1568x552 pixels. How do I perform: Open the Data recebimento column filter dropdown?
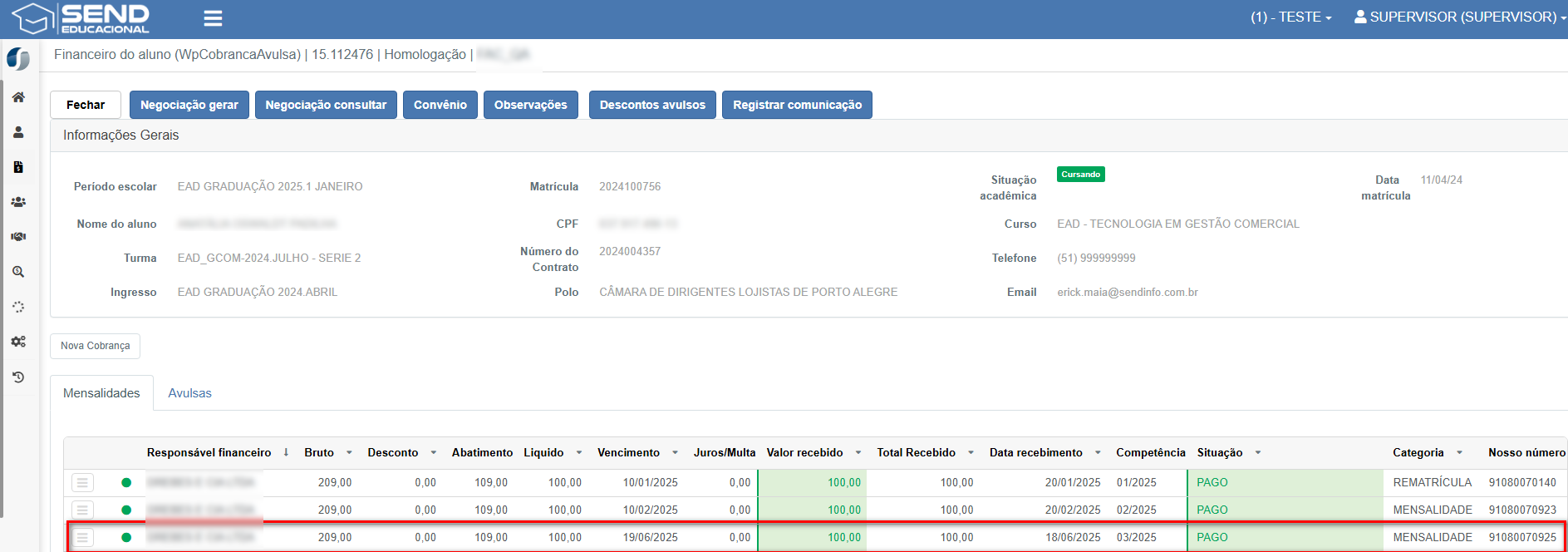(1098, 452)
